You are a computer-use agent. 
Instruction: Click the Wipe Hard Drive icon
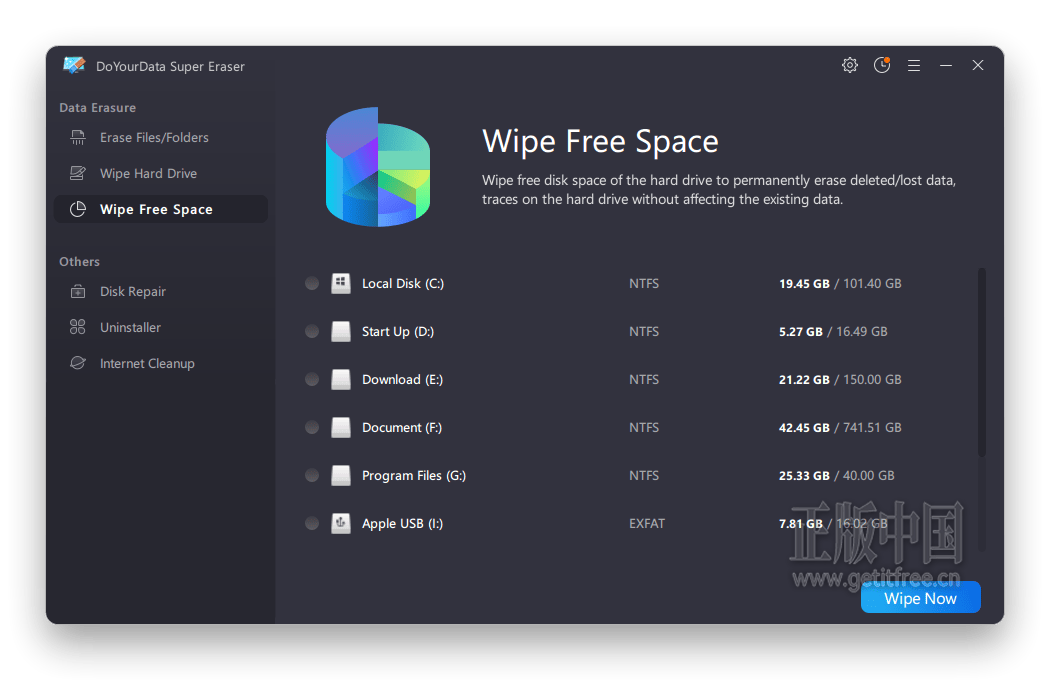78,174
